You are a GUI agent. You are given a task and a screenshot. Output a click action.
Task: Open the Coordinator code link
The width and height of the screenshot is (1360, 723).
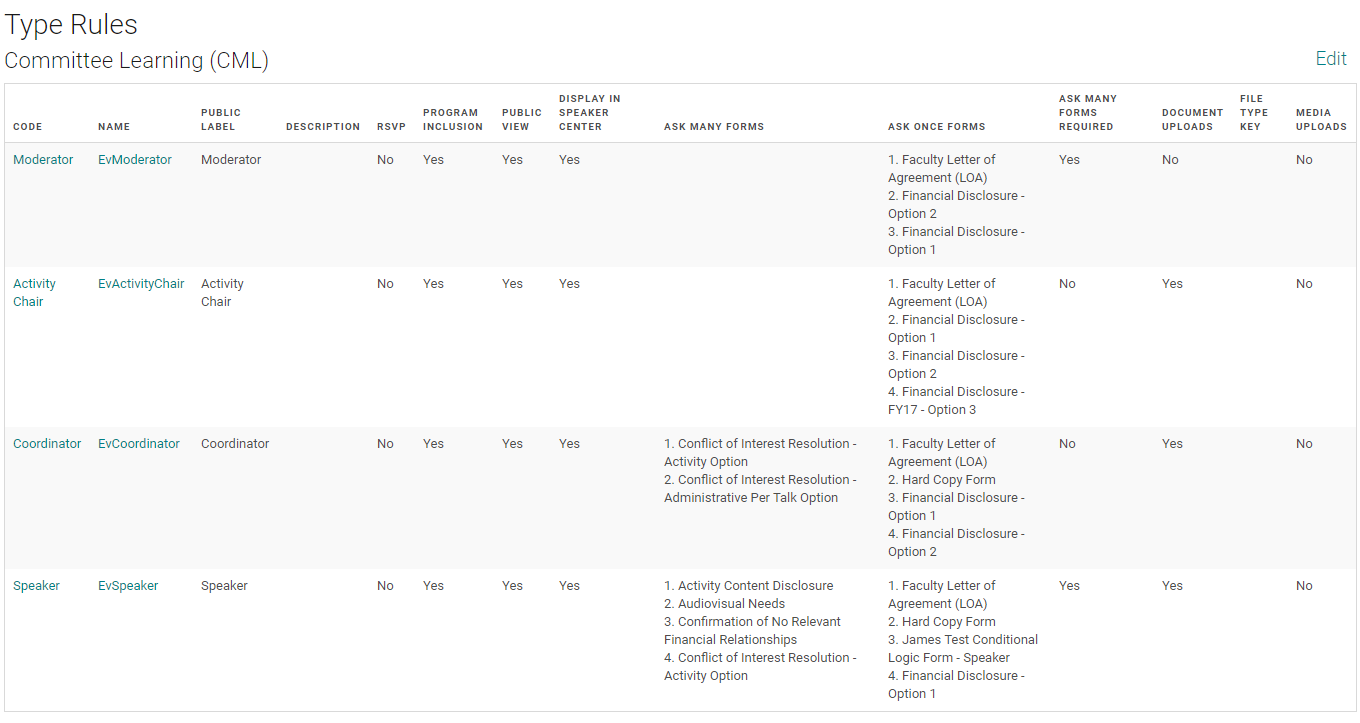pyautogui.click(x=47, y=444)
